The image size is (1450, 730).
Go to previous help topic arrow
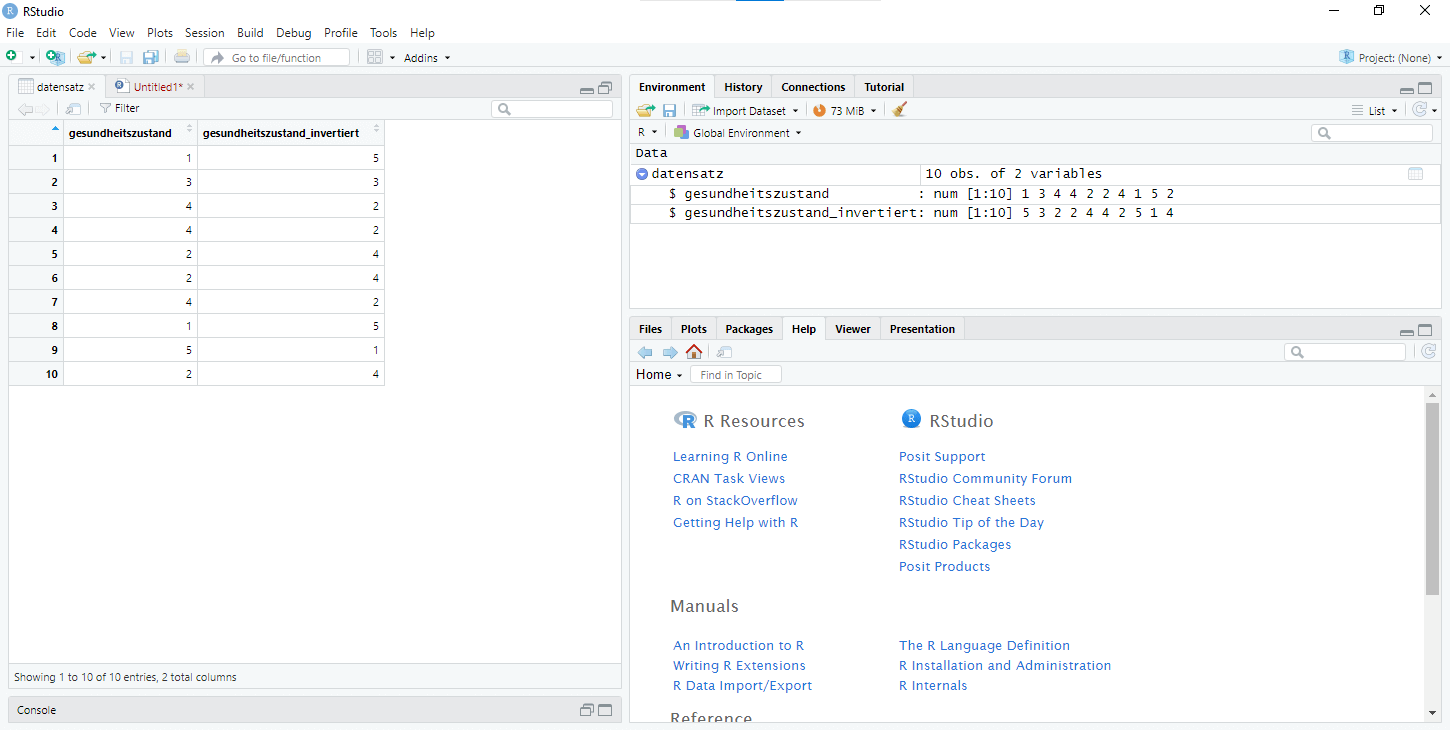(645, 352)
